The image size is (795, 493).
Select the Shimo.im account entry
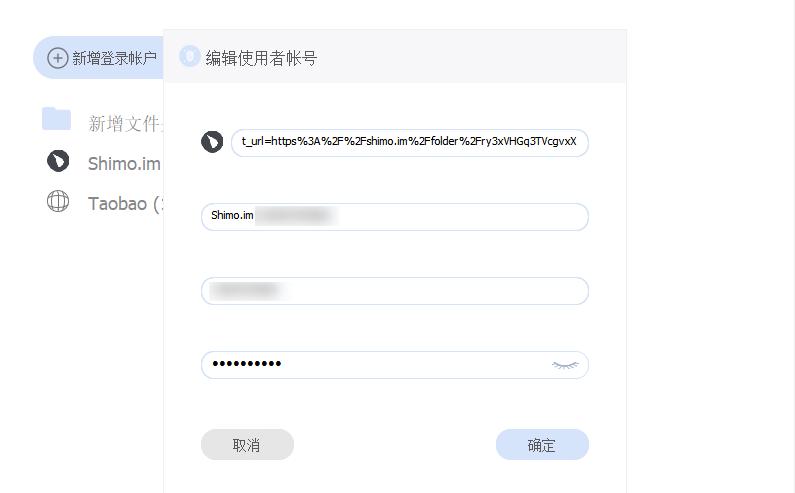click(123, 163)
